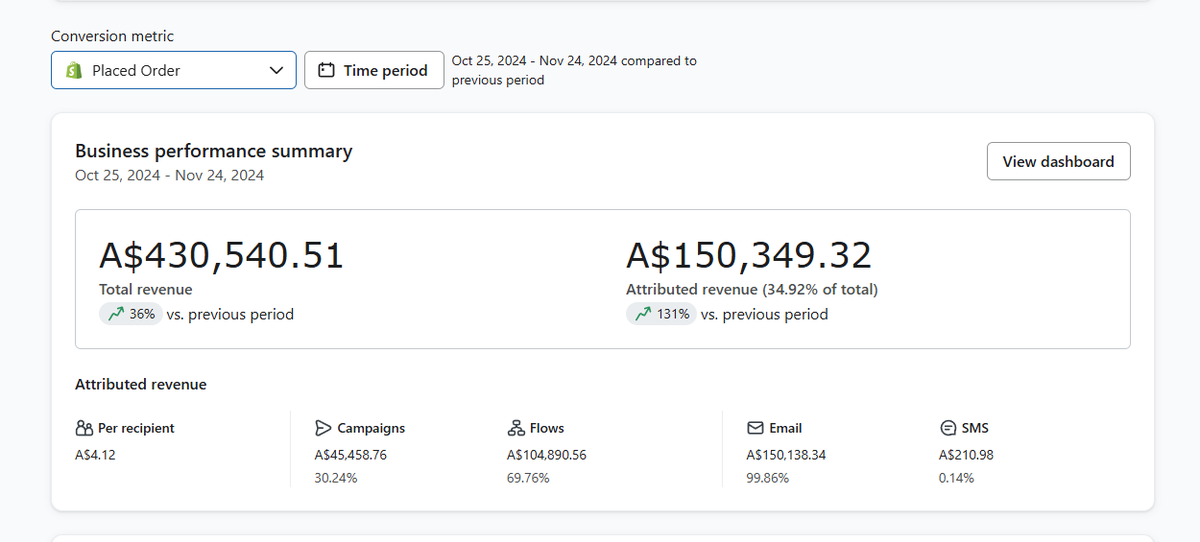Click the SMS speech bubble icon

tap(948, 428)
